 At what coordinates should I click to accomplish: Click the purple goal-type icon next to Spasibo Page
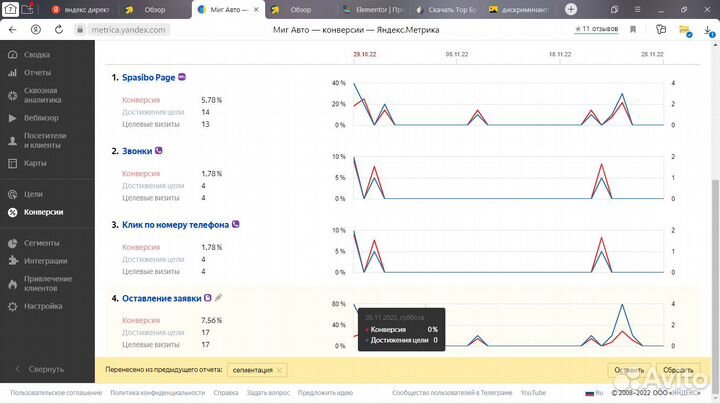[x=182, y=77]
